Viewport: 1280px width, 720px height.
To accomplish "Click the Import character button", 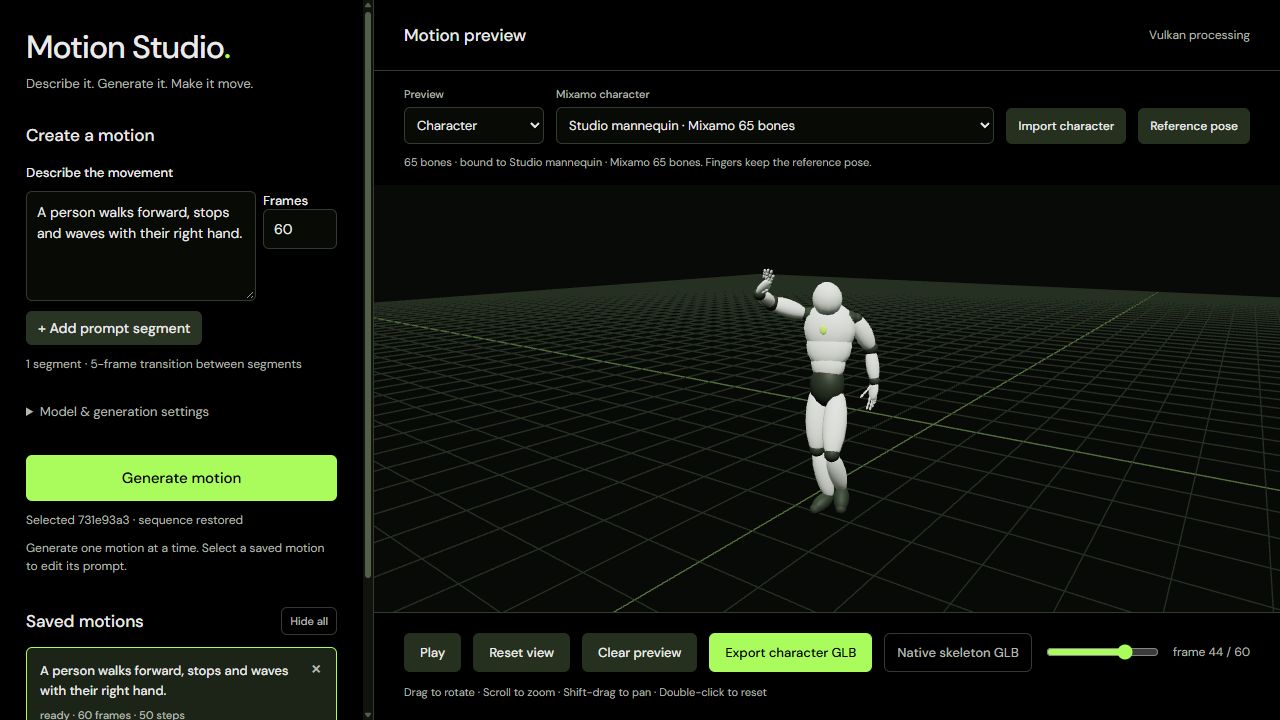I will tap(1066, 126).
